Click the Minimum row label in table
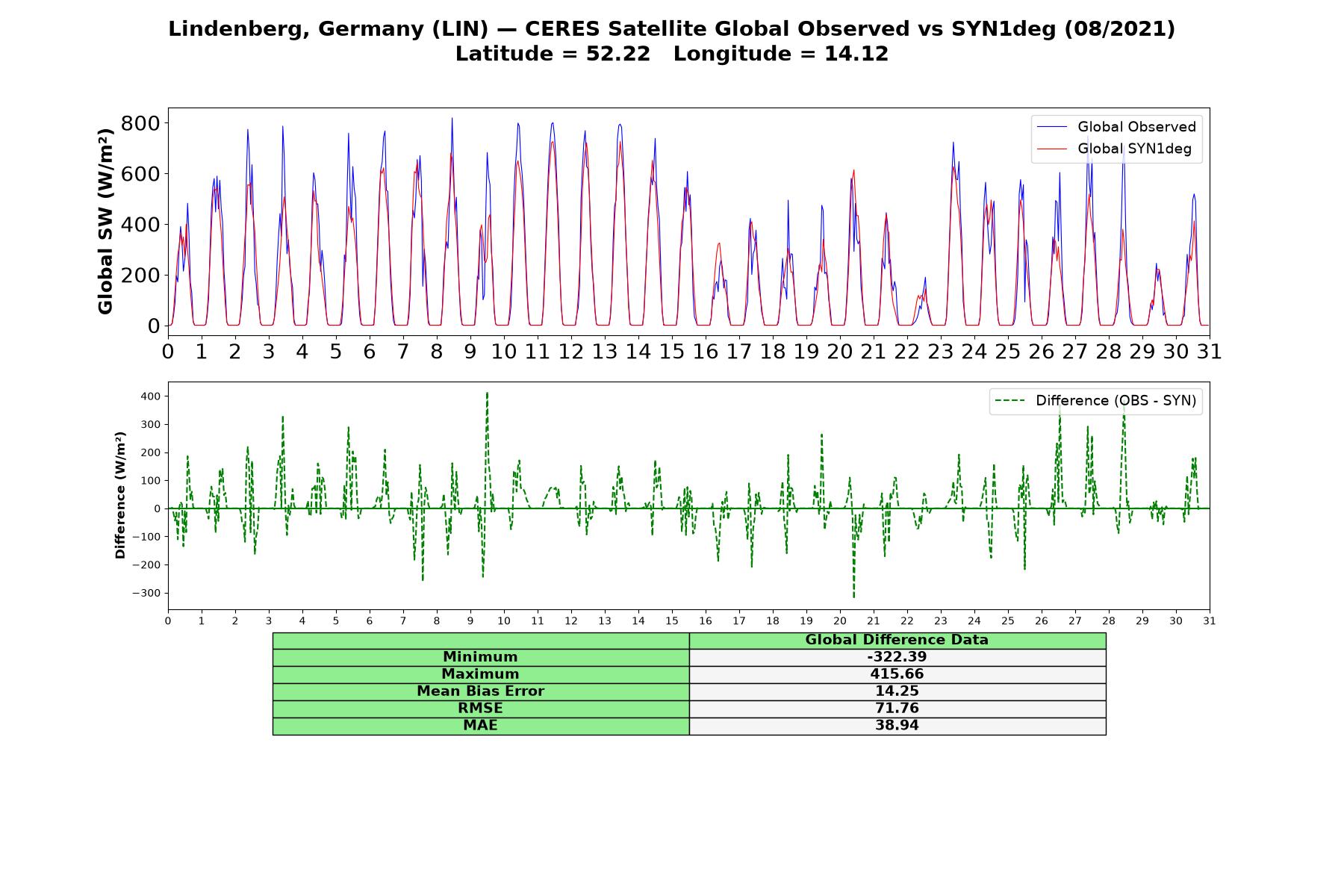The height and width of the screenshot is (896, 1344). pyautogui.click(x=481, y=657)
